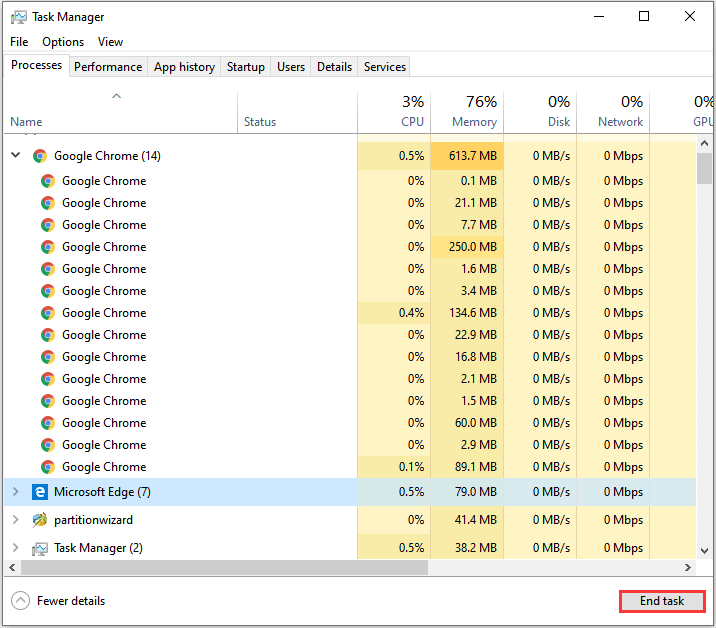The height and width of the screenshot is (628, 716).
Task: Click the 79.0 MB memory cell
Action: 467,492
